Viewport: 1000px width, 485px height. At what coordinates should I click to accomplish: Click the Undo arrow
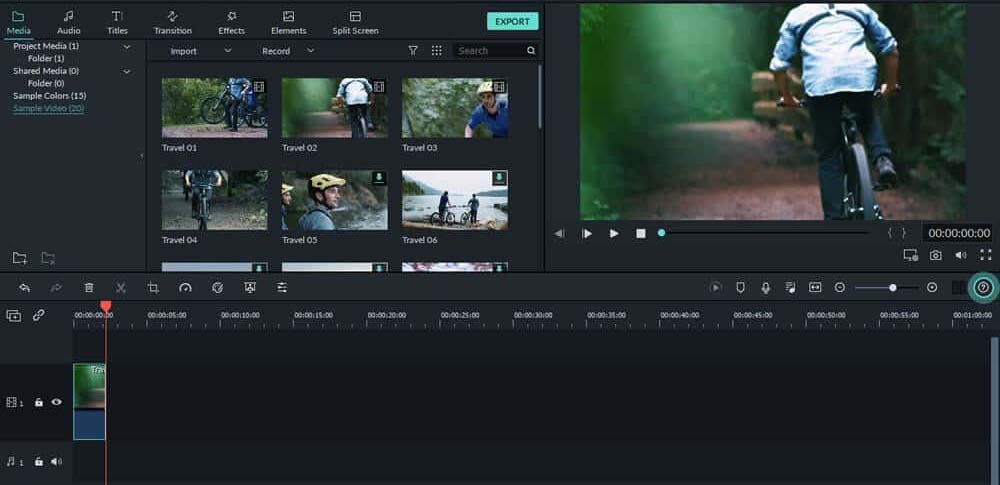pos(24,288)
